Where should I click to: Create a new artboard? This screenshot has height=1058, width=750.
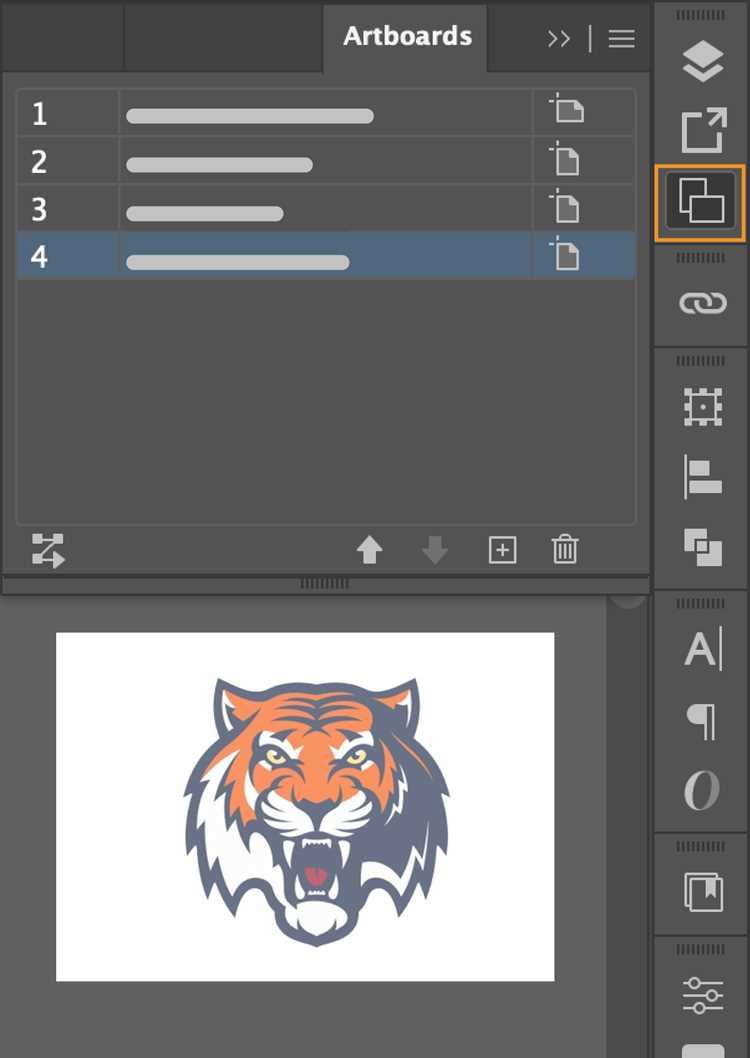coord(502,550)
